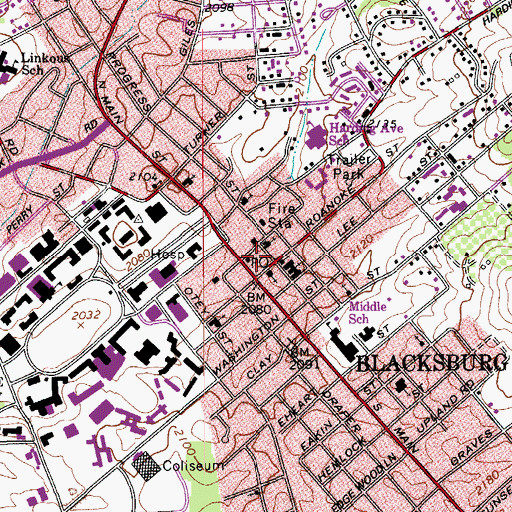Image resolution: width=512 pixels, height=512 pixels.
Task: Click the GRAVES street label
Action: point(471,447)
